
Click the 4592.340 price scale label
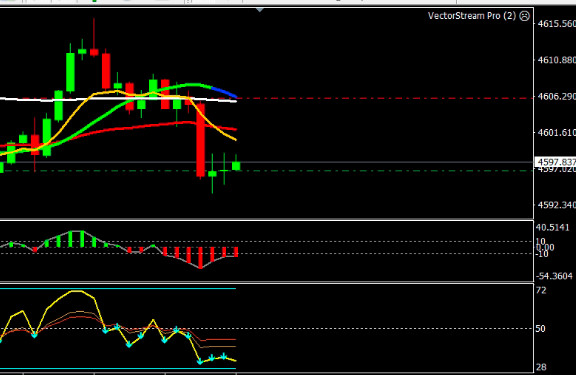pyautogui.click(x=556, y=205)
